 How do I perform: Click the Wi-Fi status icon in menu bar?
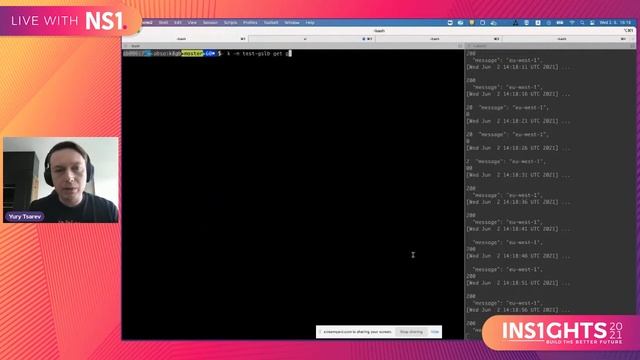(x=572, y=22)
